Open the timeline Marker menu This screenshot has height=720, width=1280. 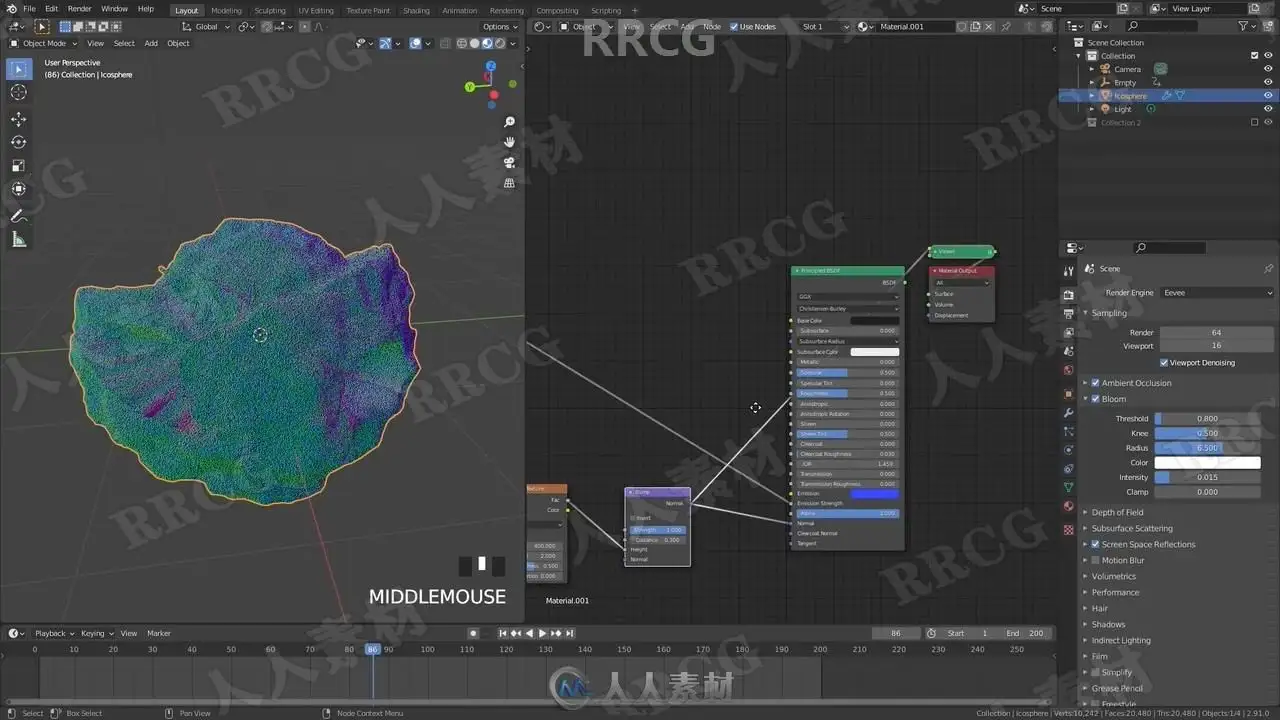(159, 633)
